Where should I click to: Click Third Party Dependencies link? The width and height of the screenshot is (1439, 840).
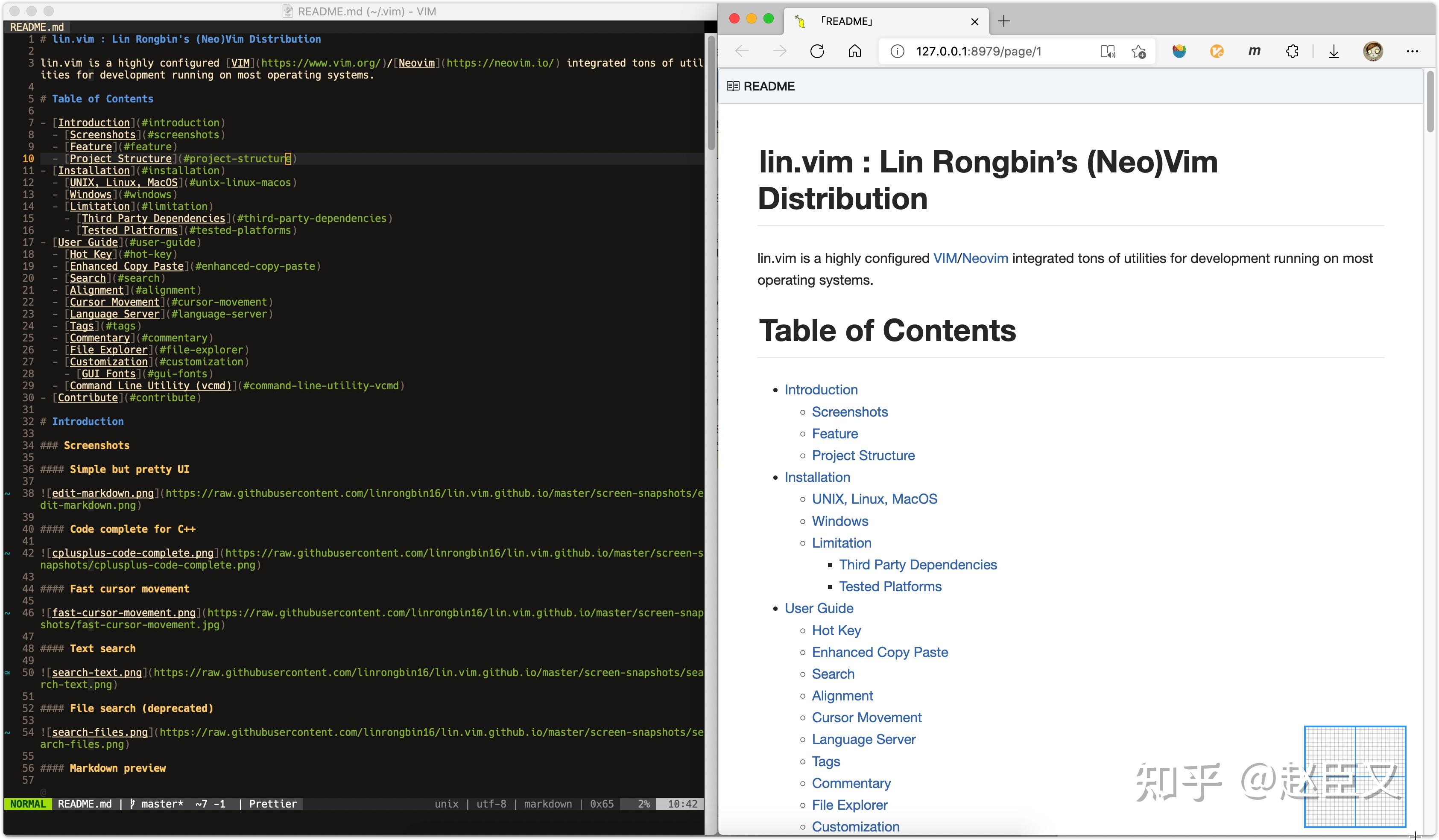pos(918,564)
